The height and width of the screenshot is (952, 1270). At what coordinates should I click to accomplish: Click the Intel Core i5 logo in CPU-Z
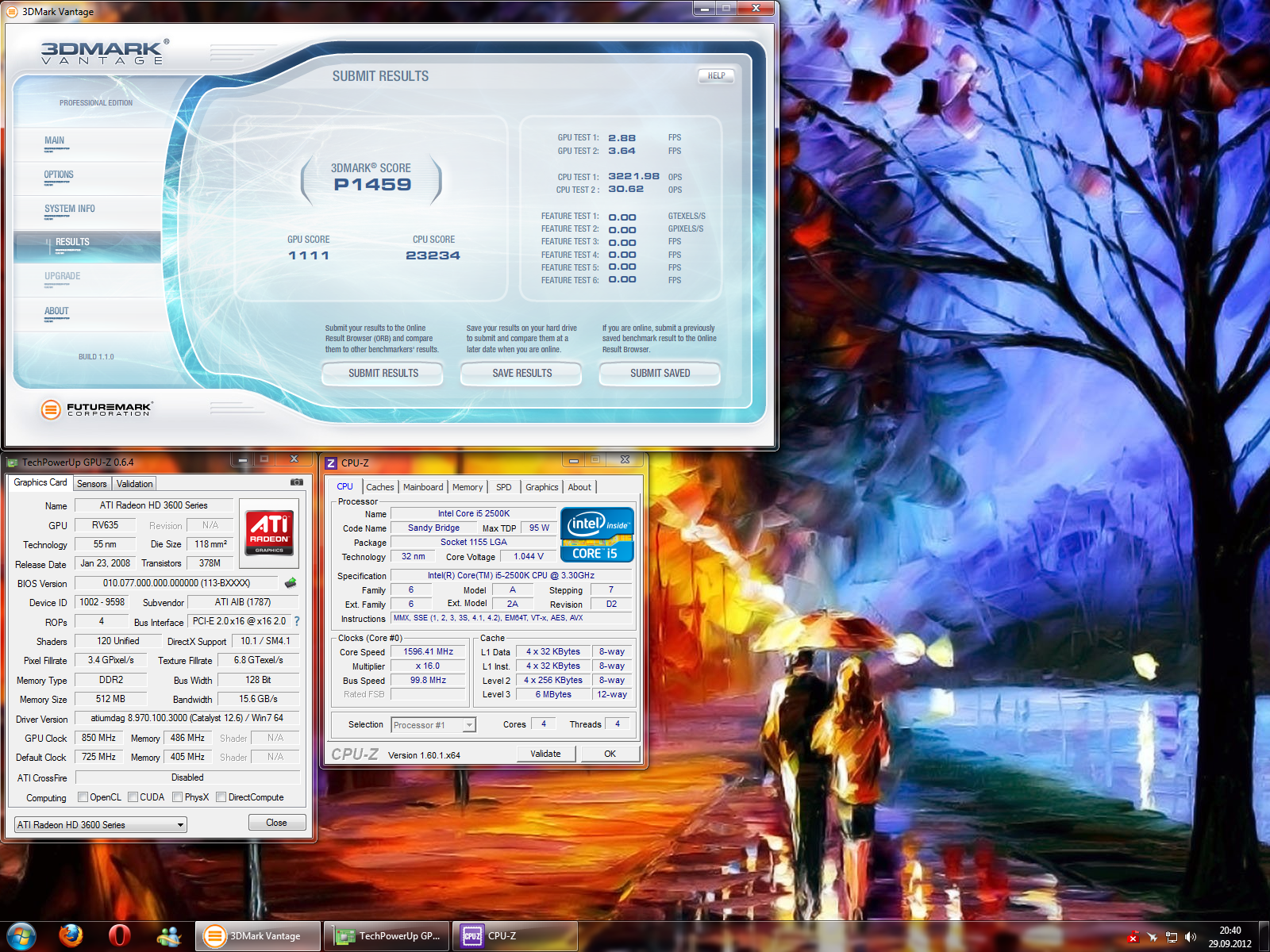click(x=597, y=534)
